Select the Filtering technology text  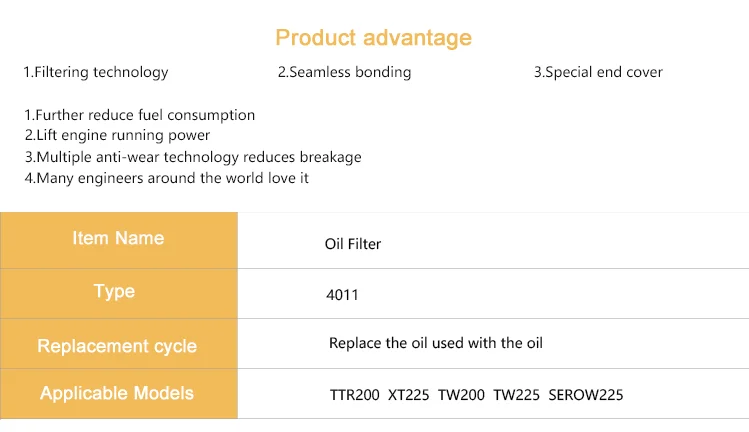pyautogui.click(x=96, y=72)
